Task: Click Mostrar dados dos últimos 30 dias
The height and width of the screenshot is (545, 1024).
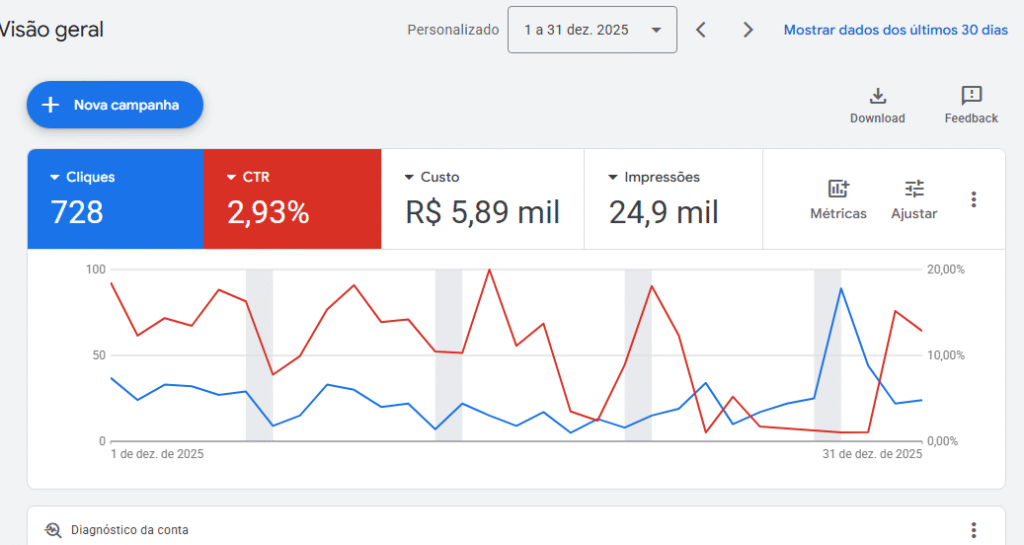Action: tap(895, 30)
